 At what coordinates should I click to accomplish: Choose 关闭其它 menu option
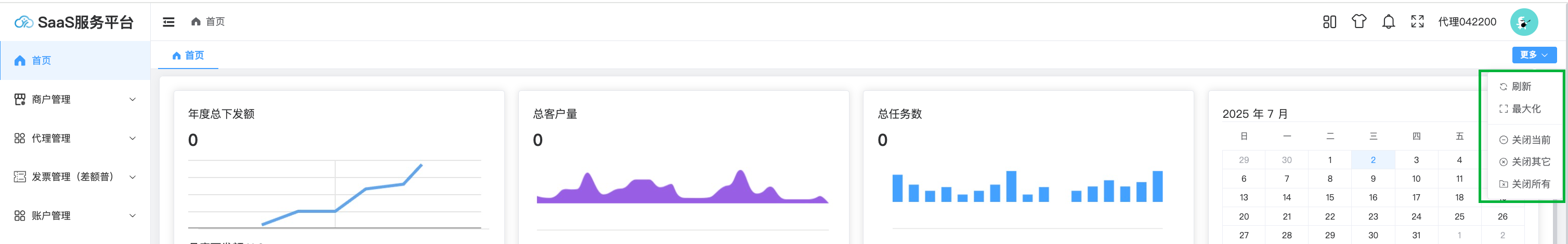pos(1530,162)
